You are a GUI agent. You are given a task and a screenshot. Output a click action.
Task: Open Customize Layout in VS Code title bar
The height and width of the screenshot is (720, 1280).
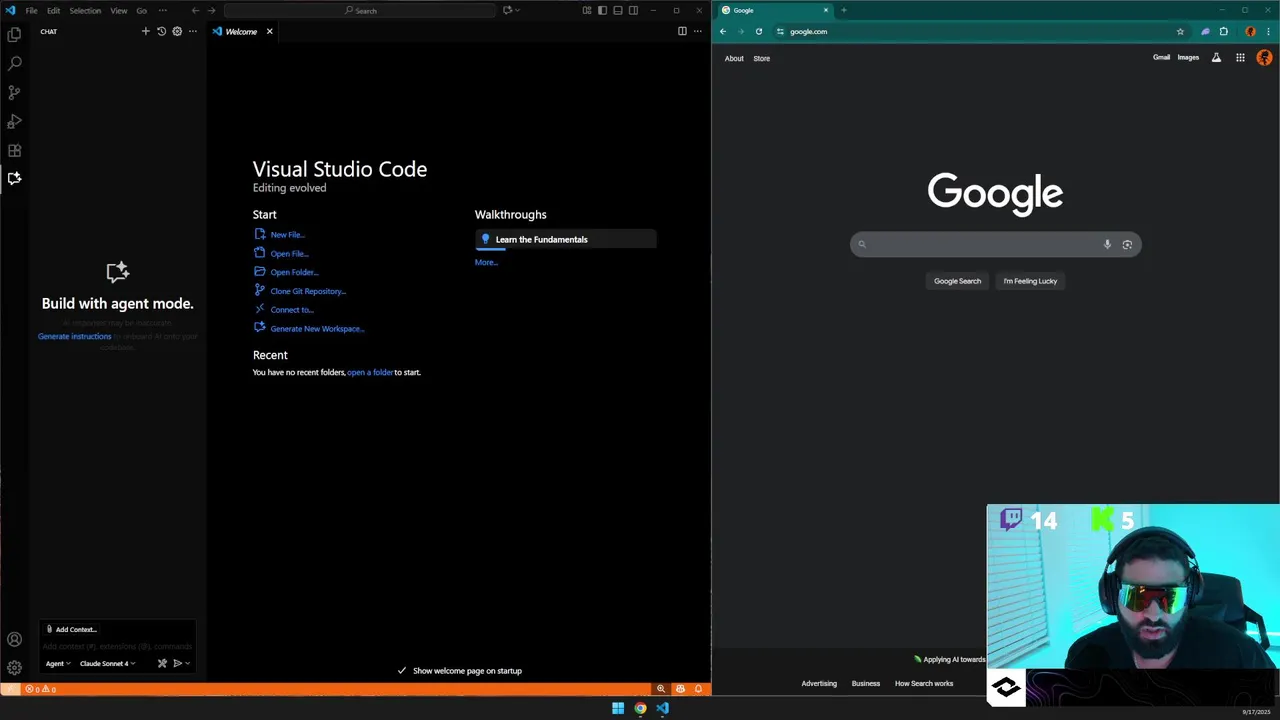587,10
